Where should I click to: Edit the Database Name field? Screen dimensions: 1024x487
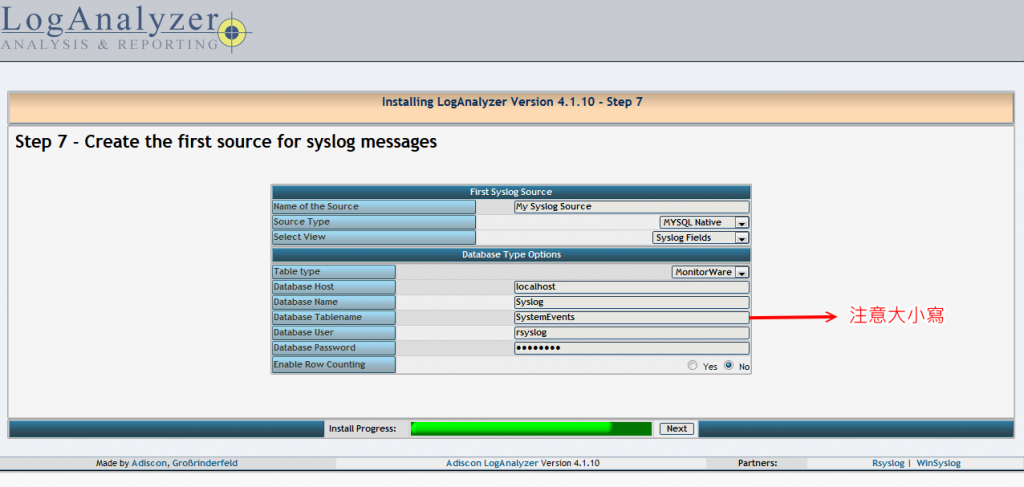coord(631,302)
